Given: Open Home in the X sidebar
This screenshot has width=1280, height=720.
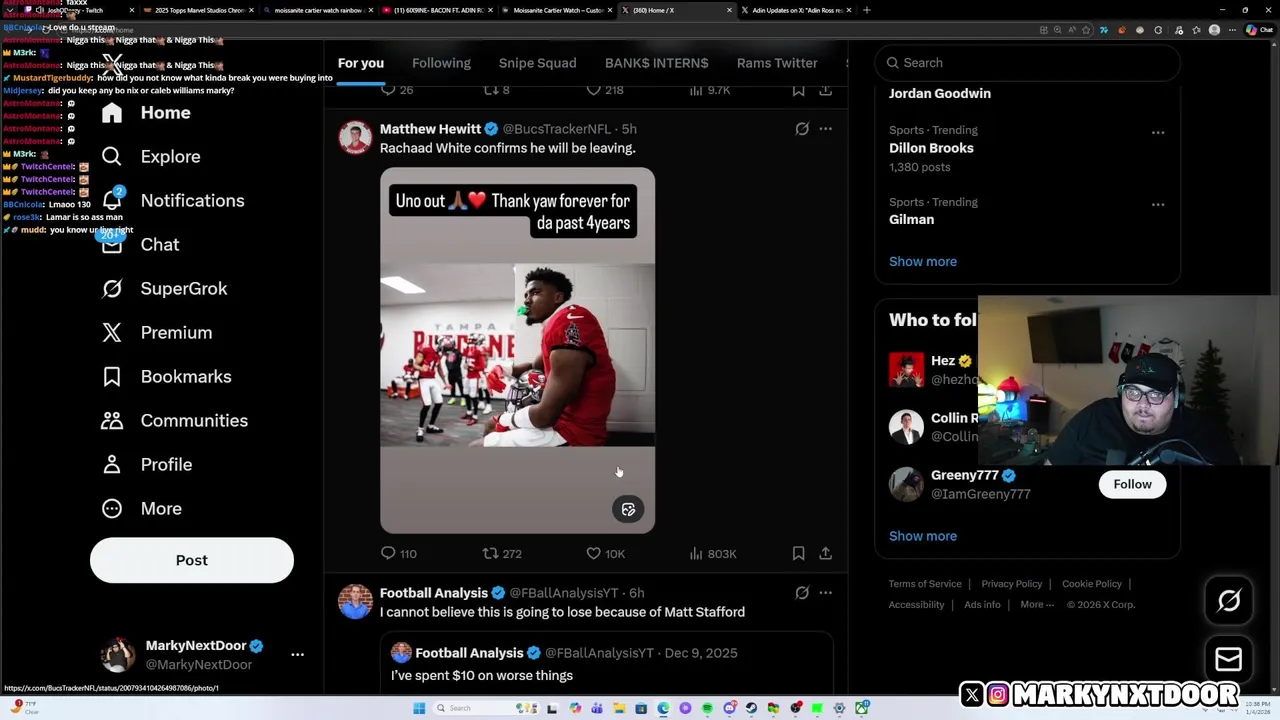Looking at the screenshot, I should click(x=146, y=113).
